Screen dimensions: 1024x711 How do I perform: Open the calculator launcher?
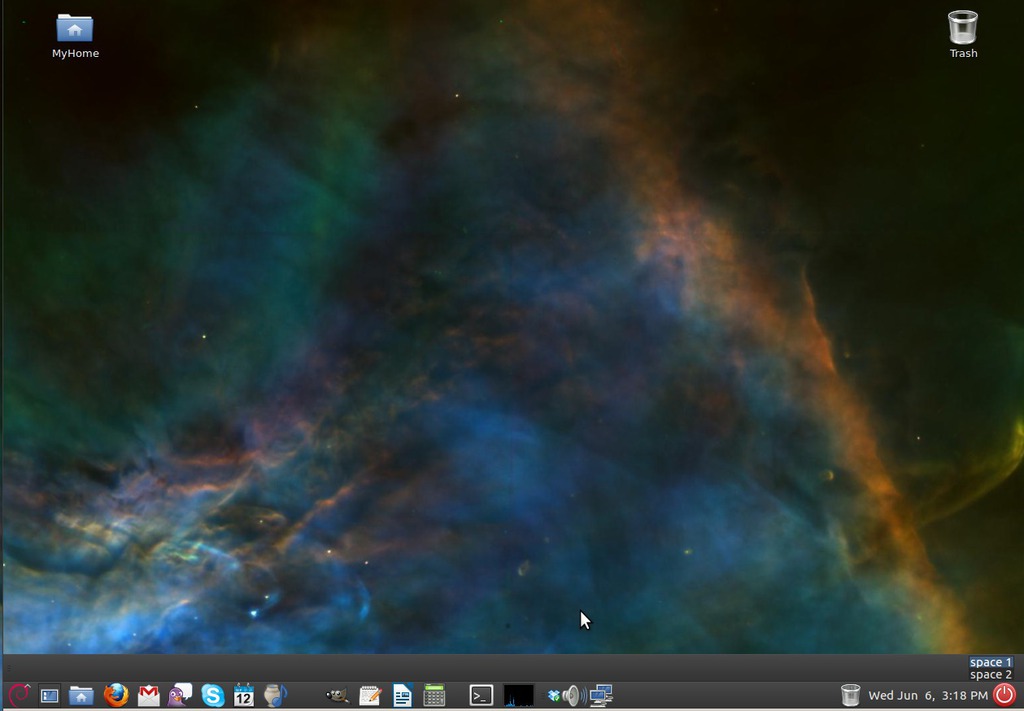(x=434, y=695)
